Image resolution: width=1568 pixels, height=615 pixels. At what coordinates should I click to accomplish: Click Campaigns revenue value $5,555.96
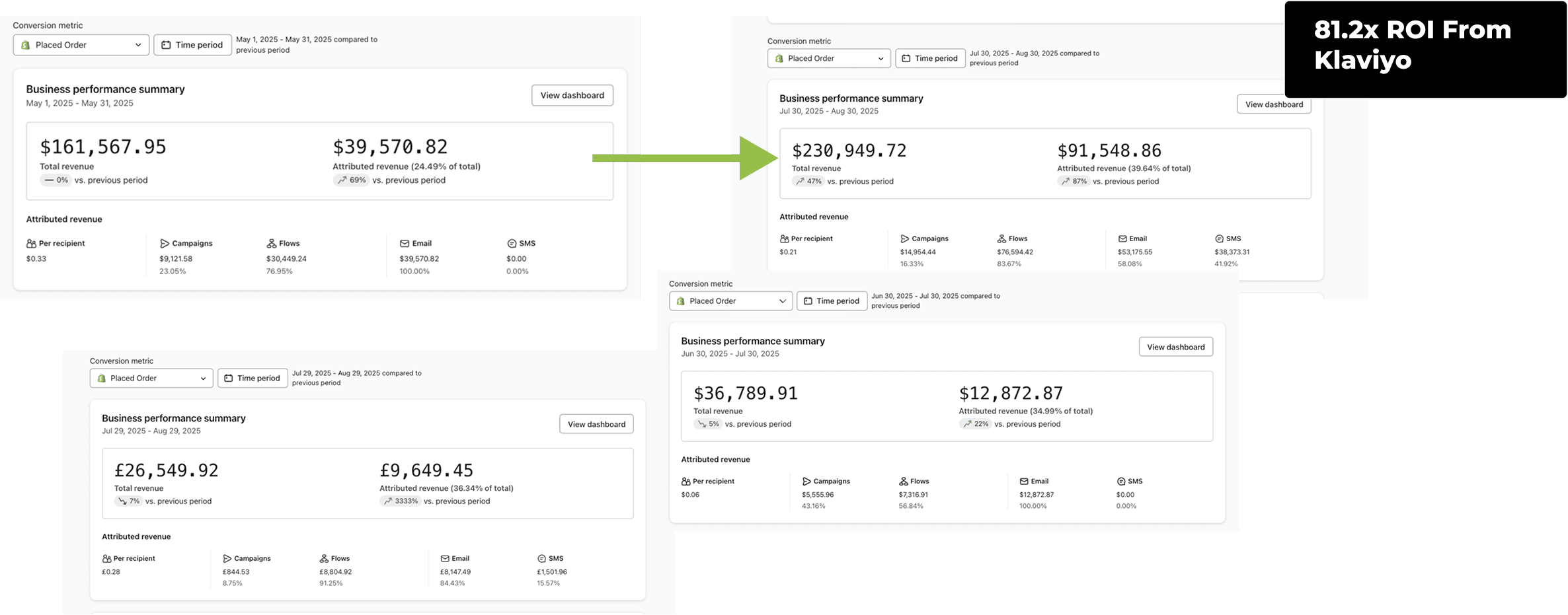point(818,495)
